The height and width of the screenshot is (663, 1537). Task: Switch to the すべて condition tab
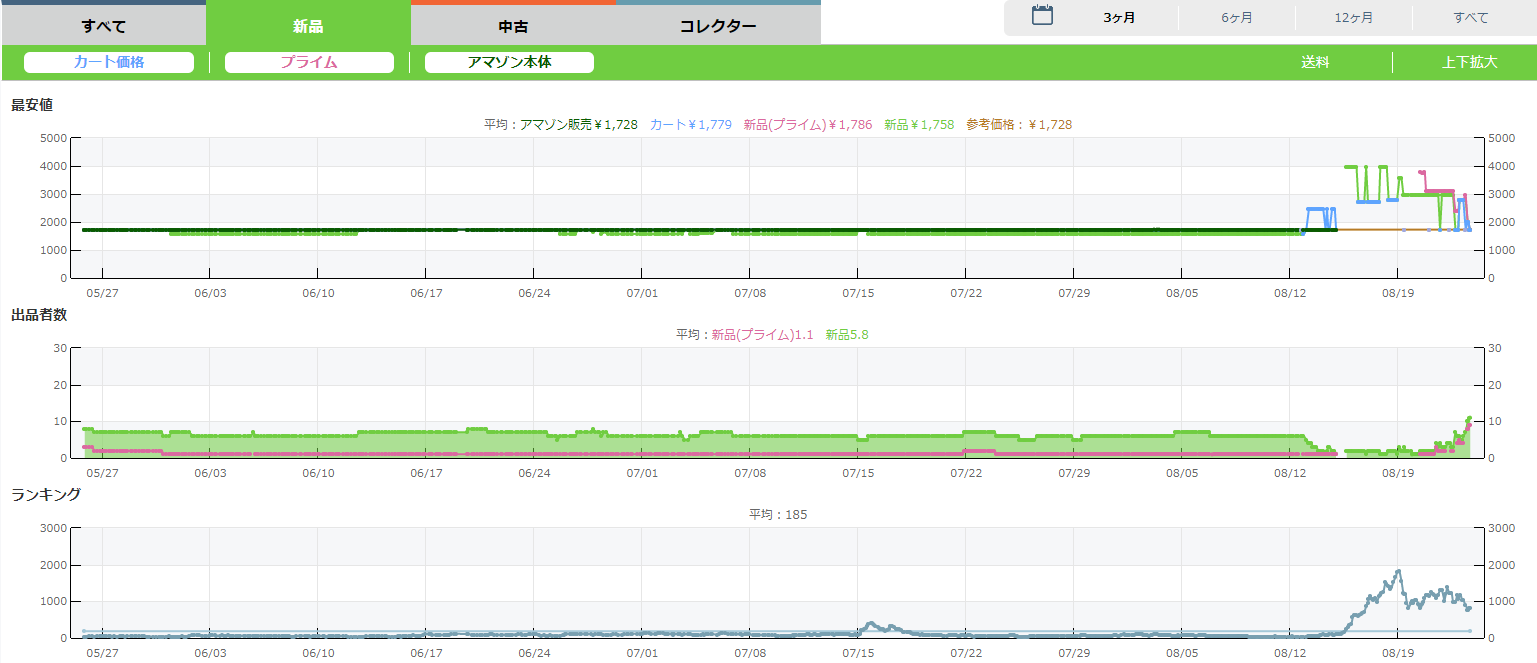coord(103,26)
